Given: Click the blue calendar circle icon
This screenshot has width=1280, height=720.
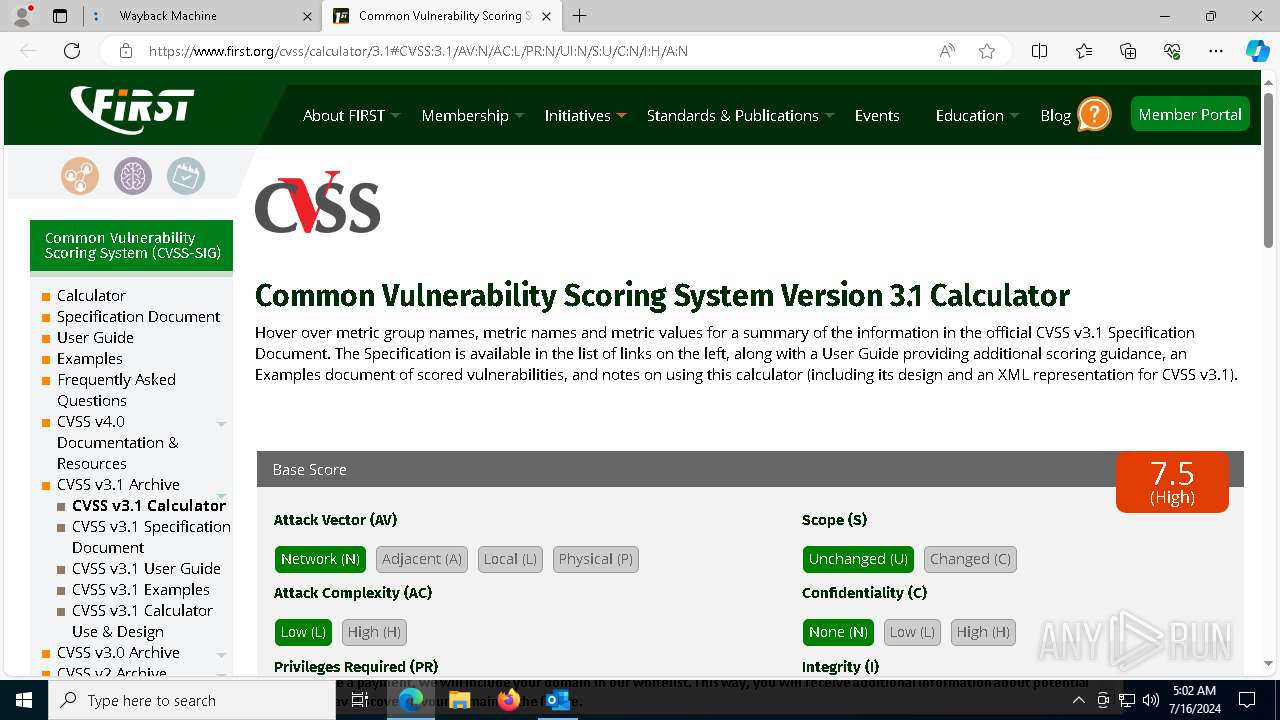Looking at the screenshot, I should click(186, 176).
